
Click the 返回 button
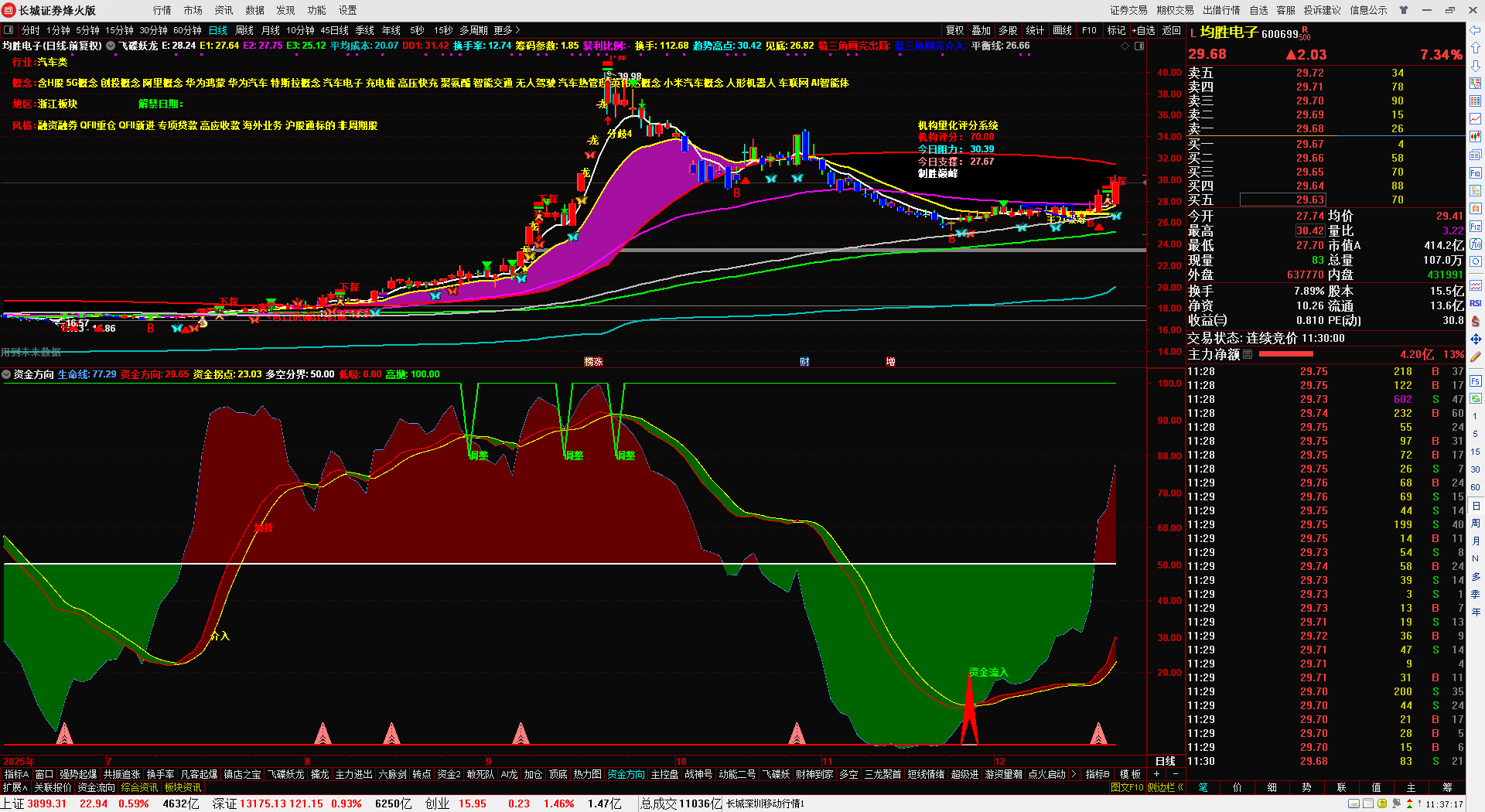click(1172, 30)
